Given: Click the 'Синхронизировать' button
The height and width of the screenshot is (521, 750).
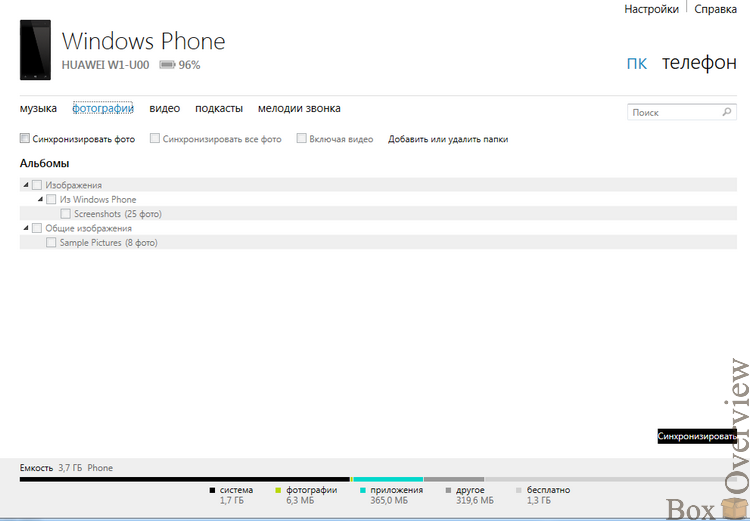Looking at the screenshot, I should 697,436.
